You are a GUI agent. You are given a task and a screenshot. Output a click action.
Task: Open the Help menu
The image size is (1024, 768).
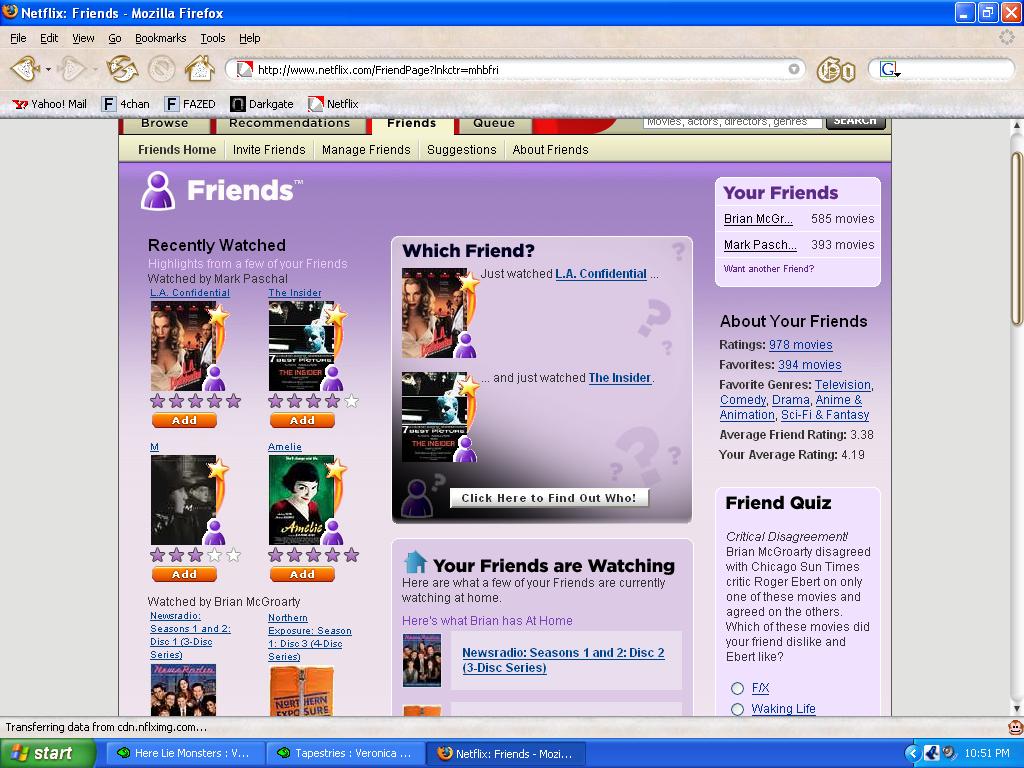click(249, 38)
